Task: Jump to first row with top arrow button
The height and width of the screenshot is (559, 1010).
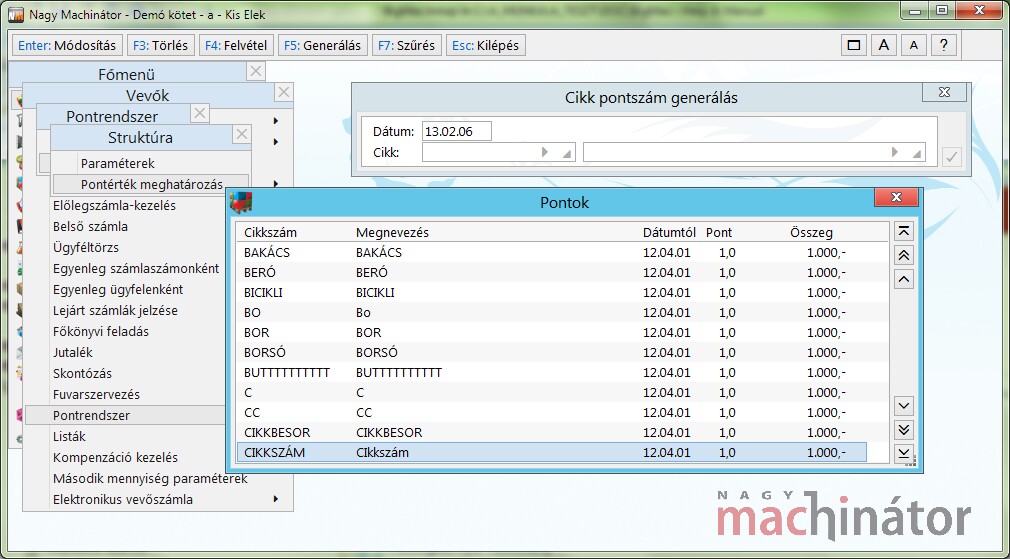Action: coord(904,231)
